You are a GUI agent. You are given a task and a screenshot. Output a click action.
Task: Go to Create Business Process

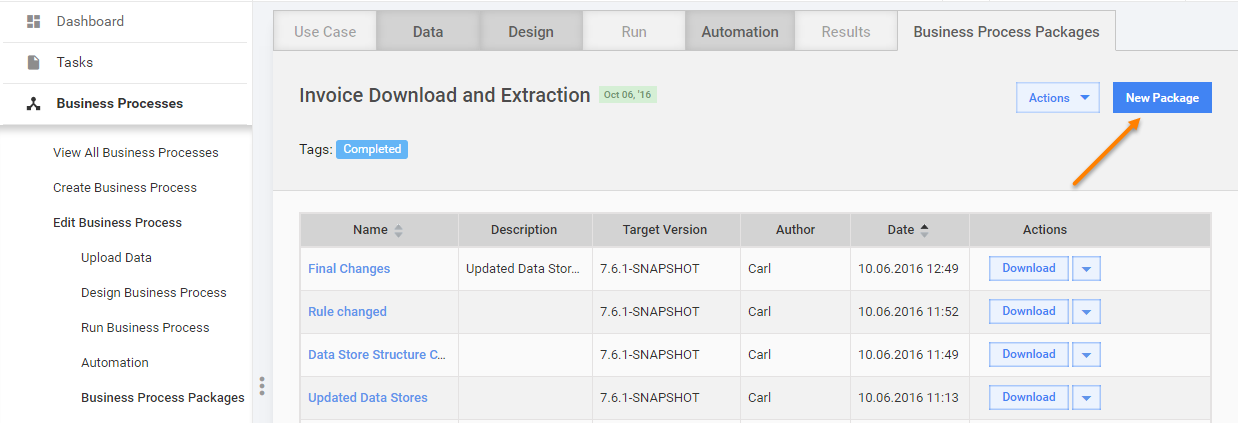click(125, 188)
